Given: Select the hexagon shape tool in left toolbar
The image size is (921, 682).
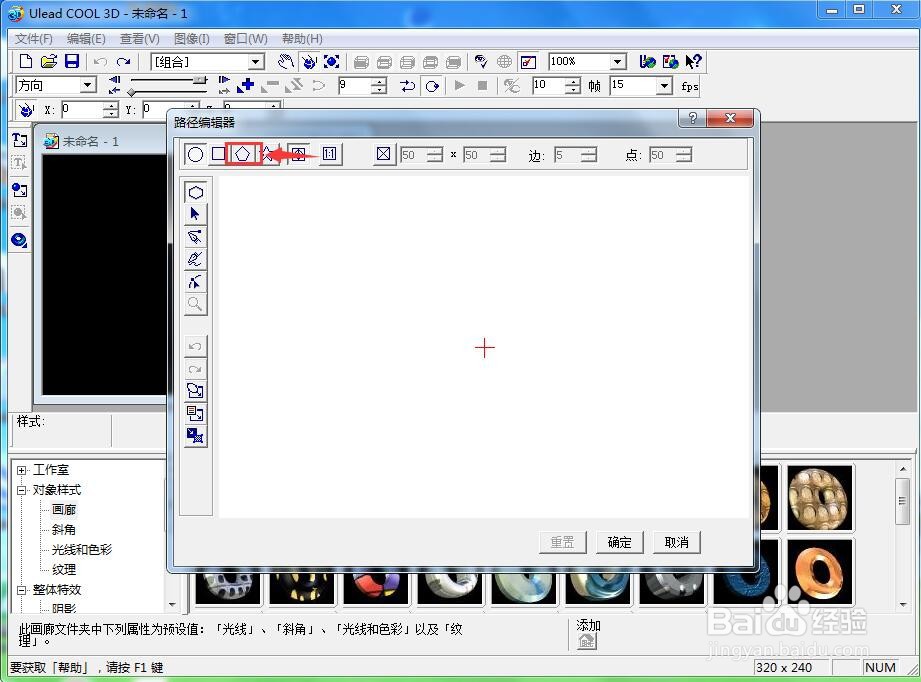Looking at the screenshot, I should click(x=196, y=193).
